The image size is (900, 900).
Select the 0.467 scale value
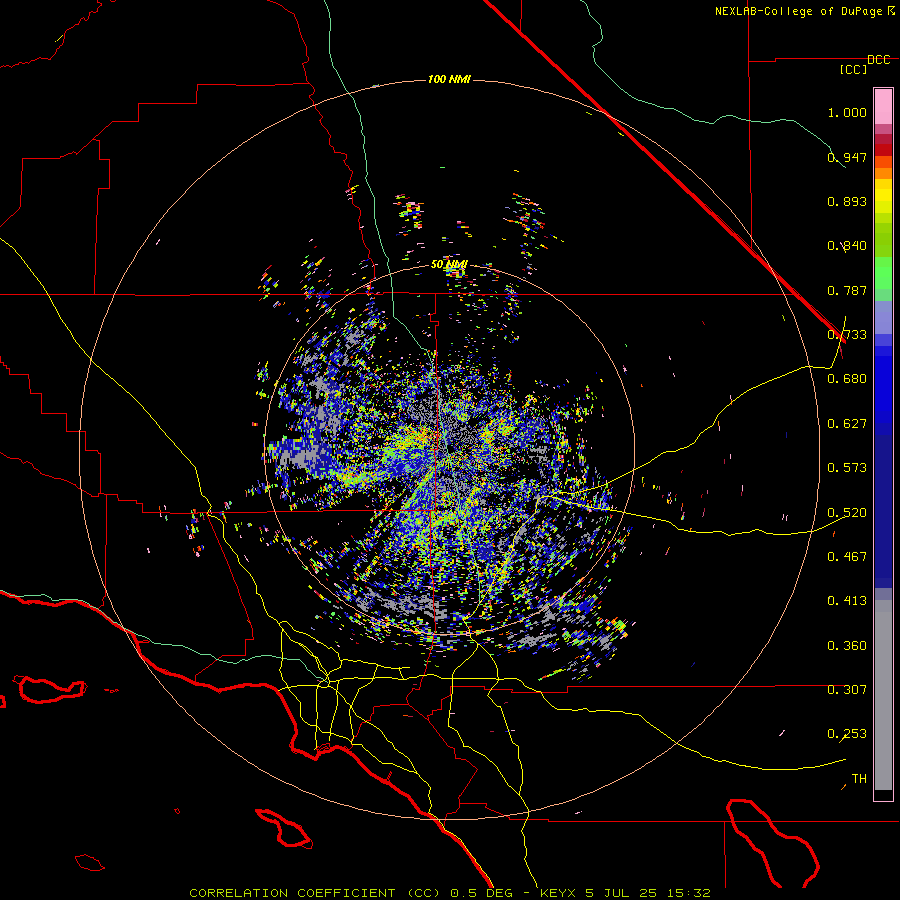click(x=847, y=557)
